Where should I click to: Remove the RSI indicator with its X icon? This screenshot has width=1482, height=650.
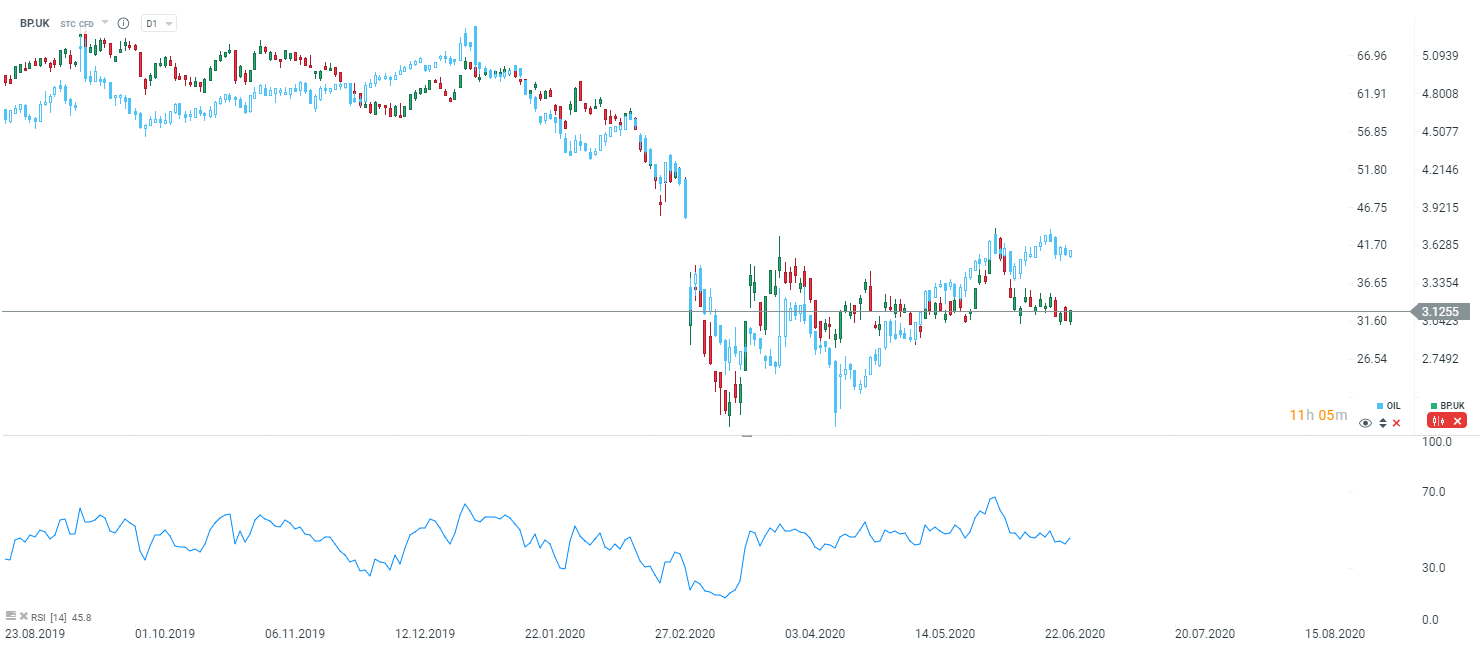point(24,616)
